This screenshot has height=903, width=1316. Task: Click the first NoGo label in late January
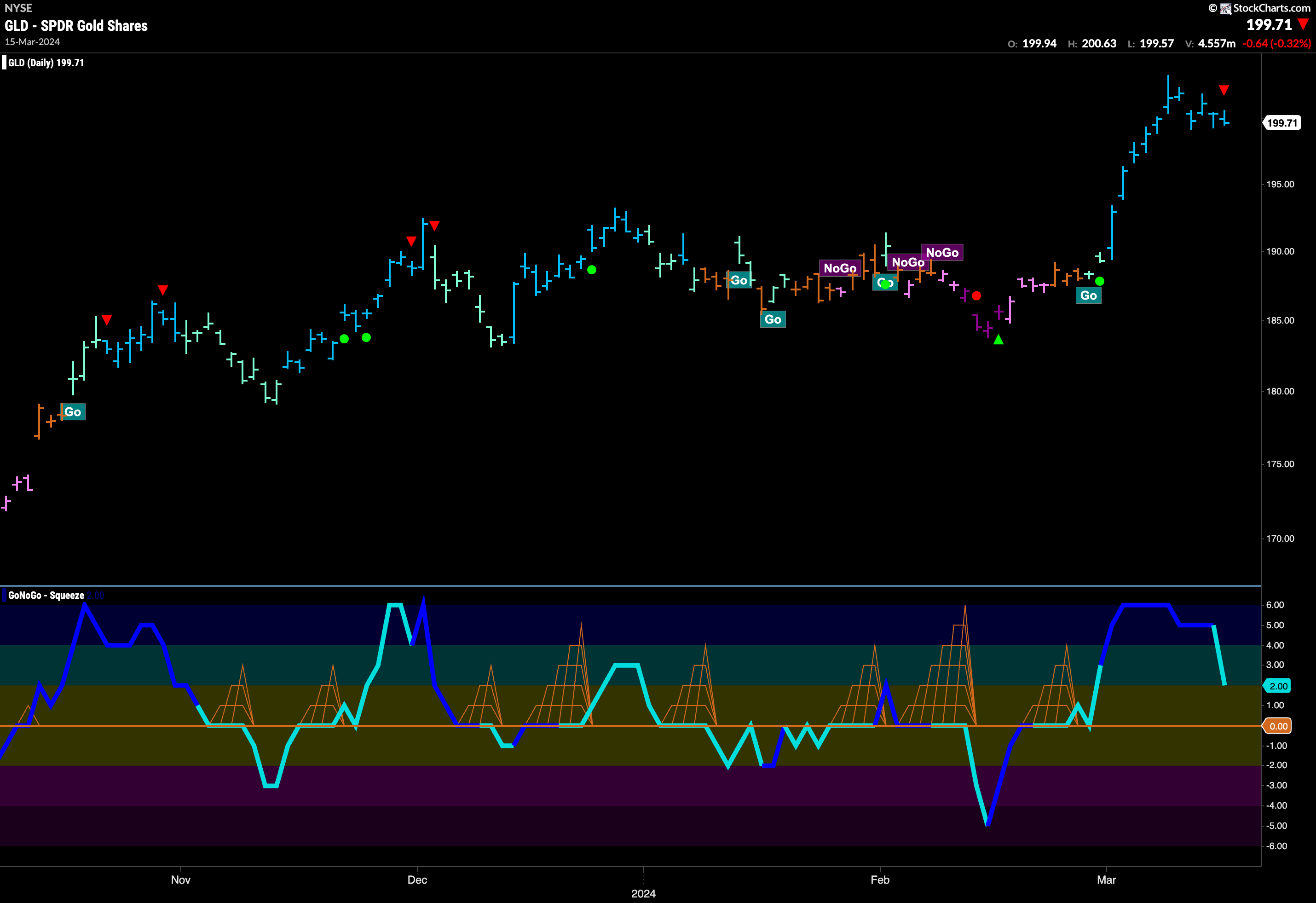[x=840, y=268]
